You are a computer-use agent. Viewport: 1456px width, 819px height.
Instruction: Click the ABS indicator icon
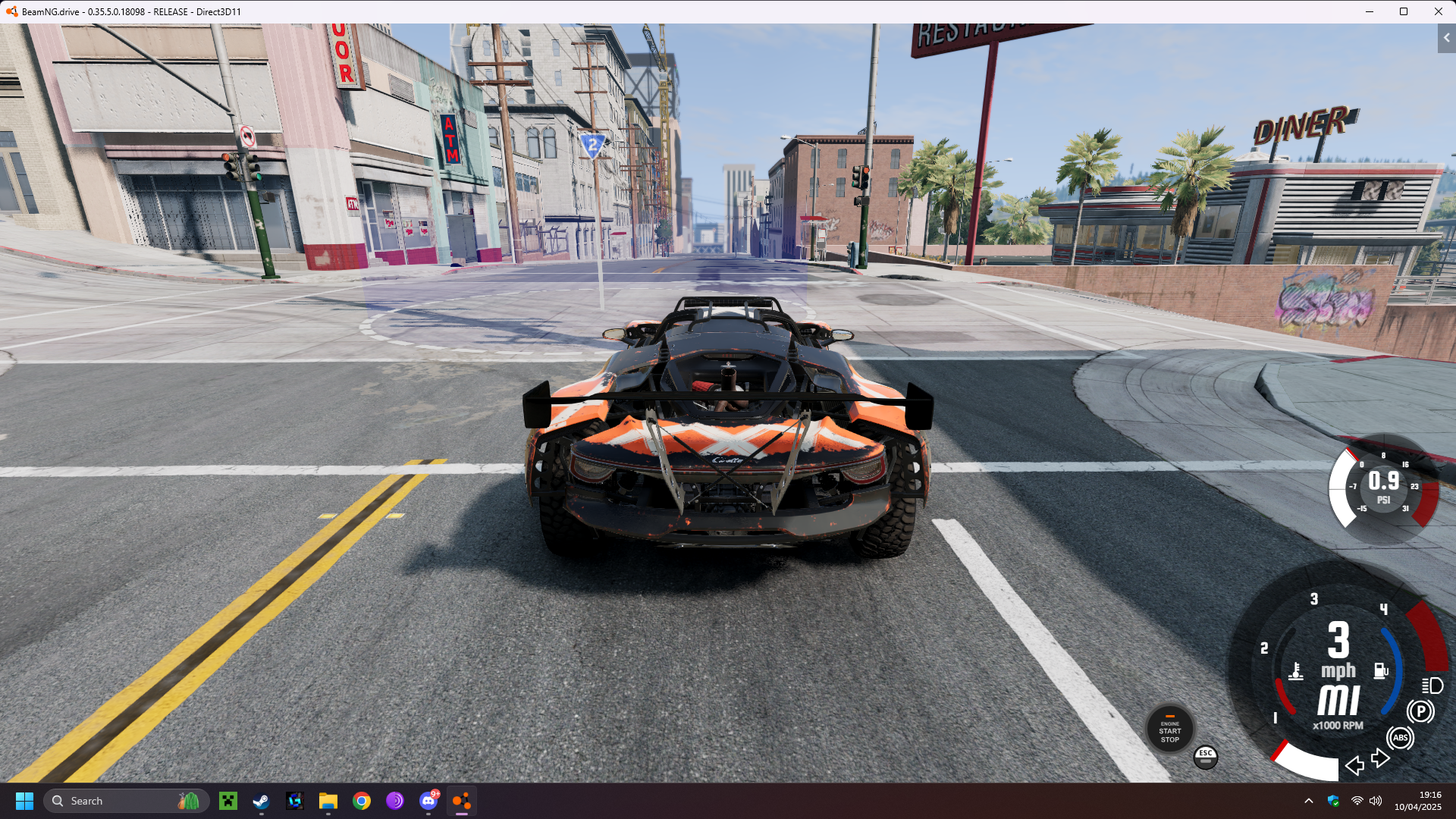click(x=1400, y=737)
